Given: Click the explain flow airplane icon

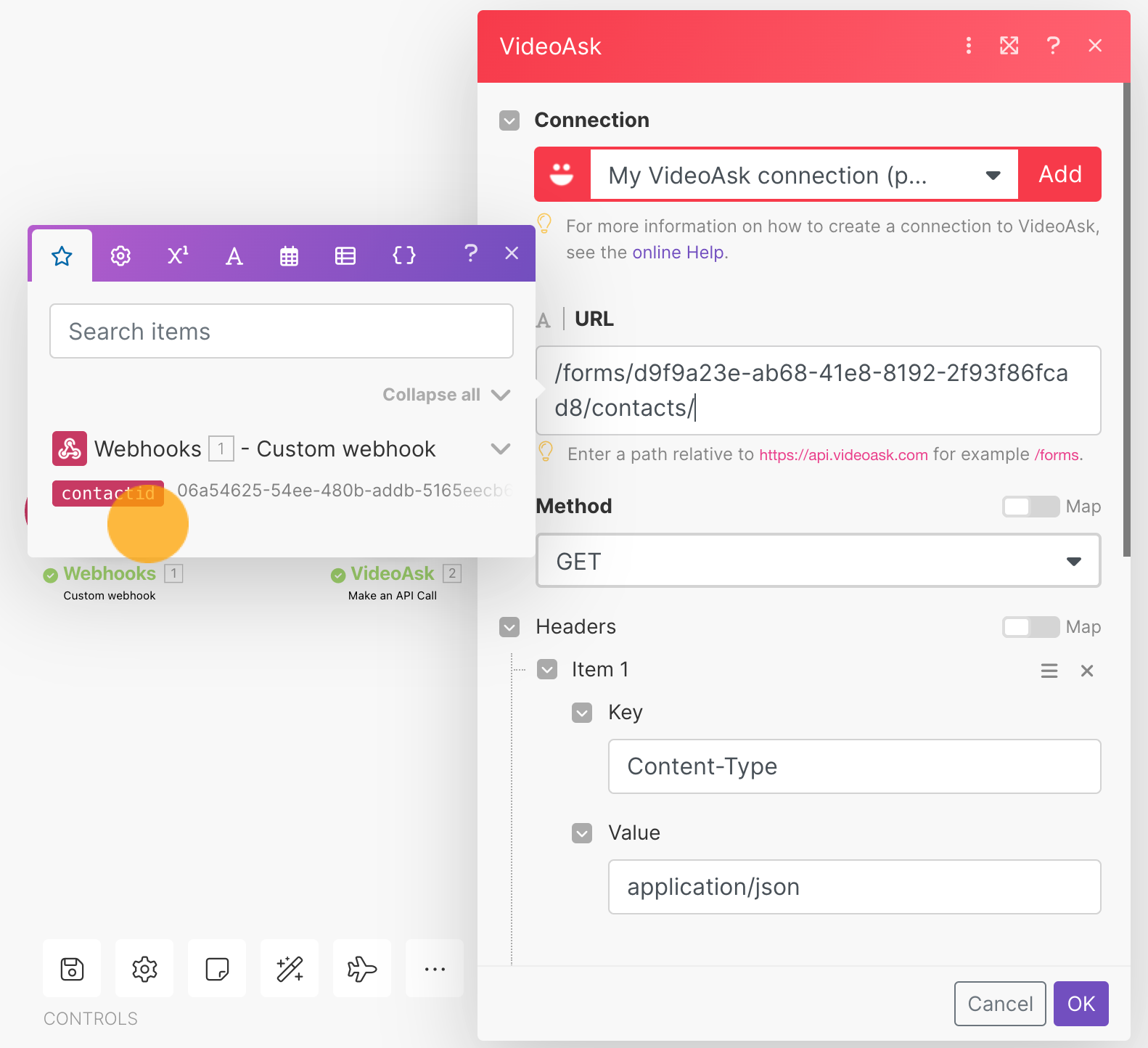Looking at the screenshot, I should [x=362, y=968].
